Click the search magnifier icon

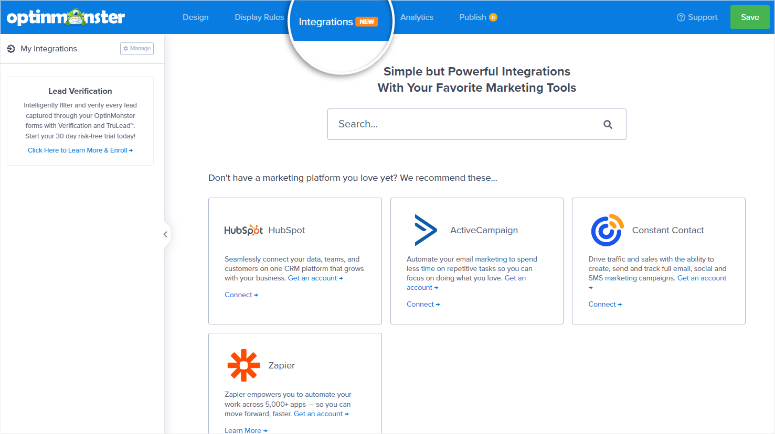tap(608, 125)
